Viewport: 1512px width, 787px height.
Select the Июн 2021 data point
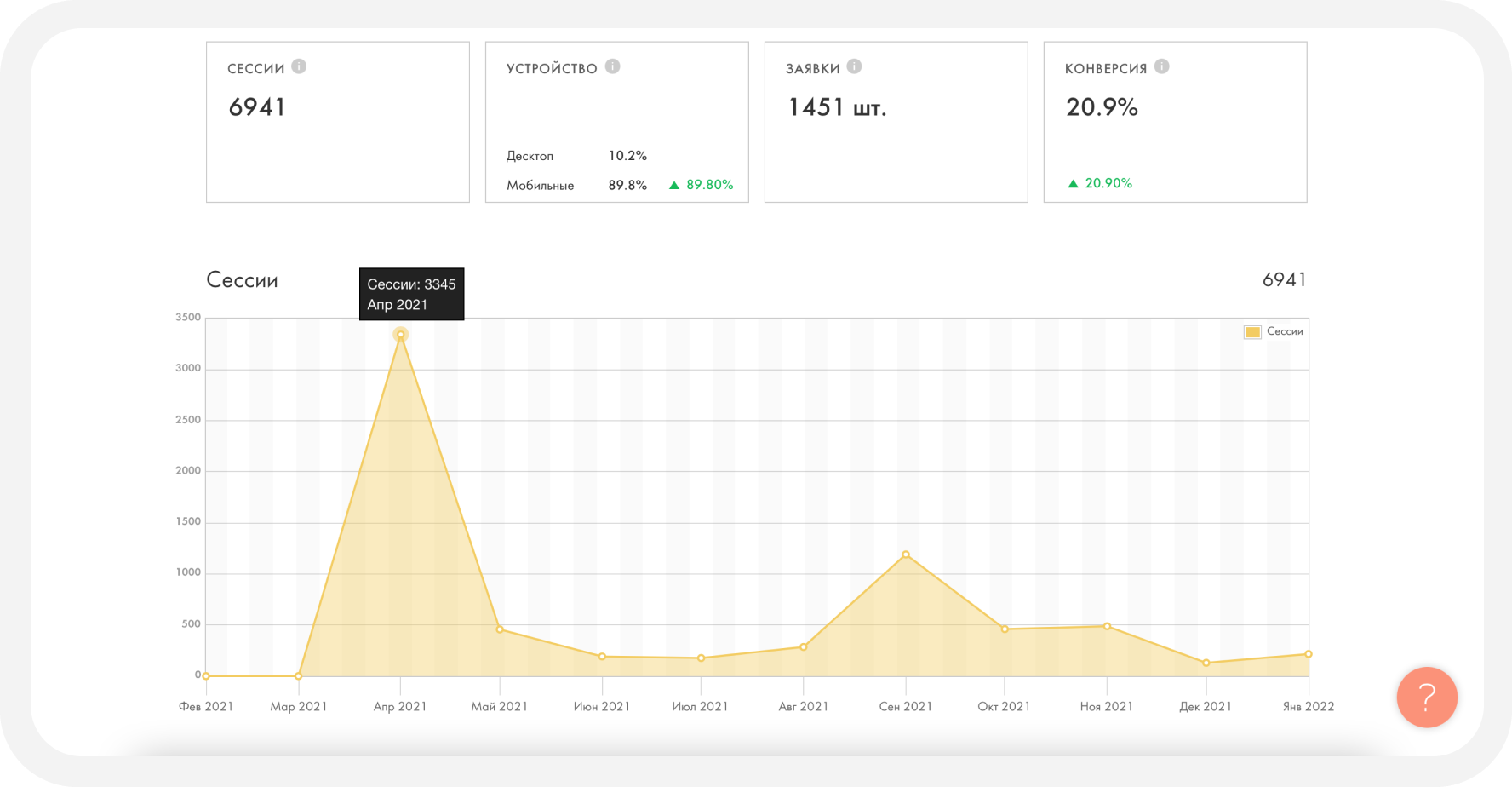[602, 657]
